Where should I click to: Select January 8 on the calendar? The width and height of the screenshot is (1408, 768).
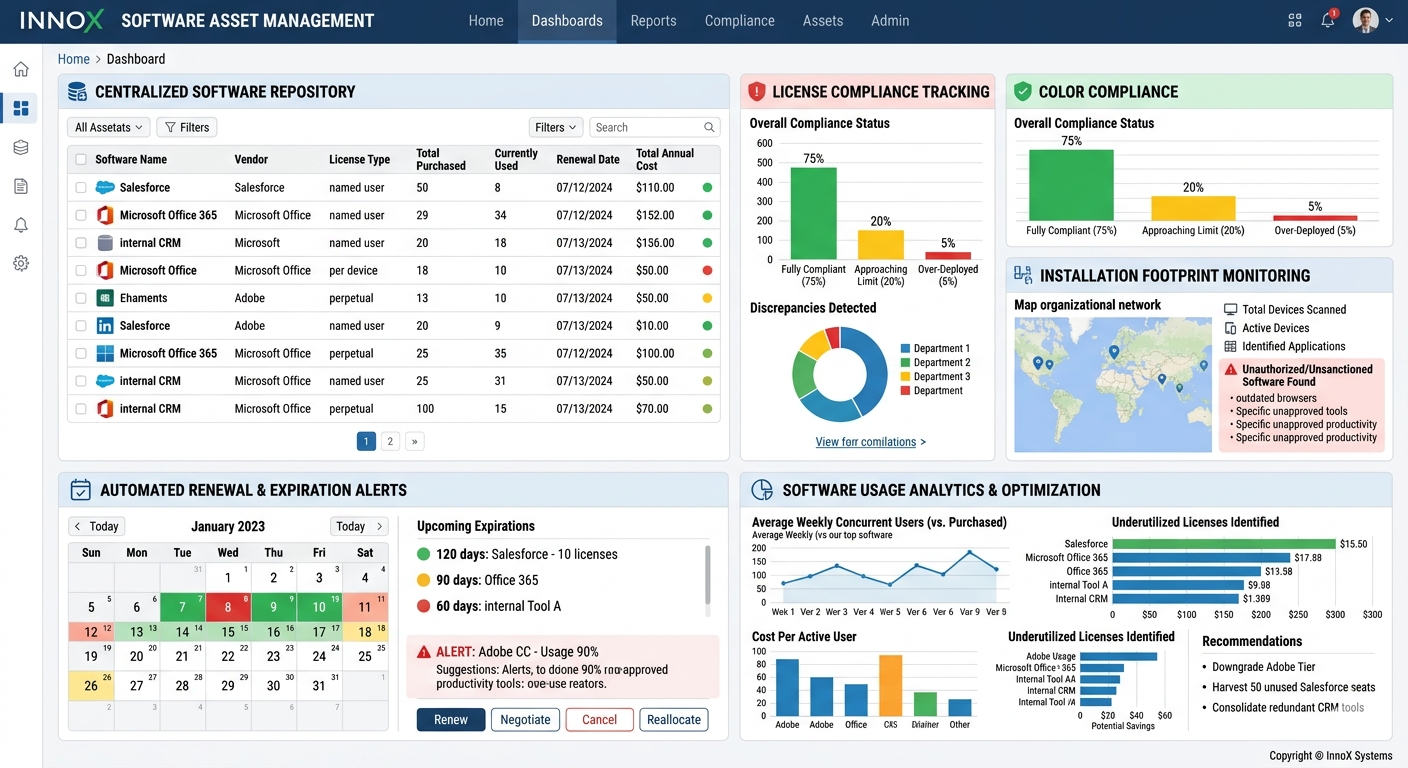pos(228,606)
